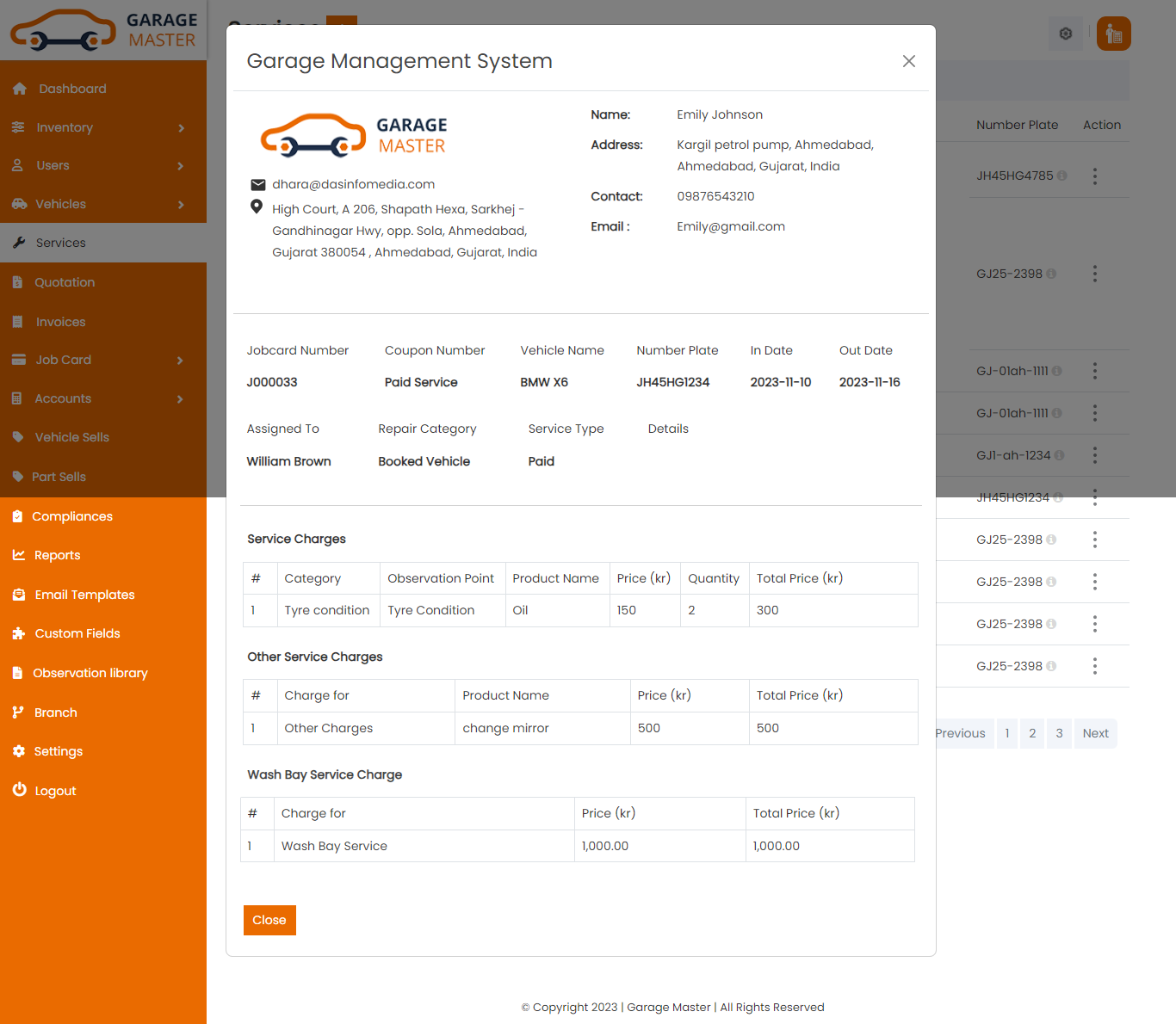Click the Custom Fields puzzle icon
1176x1024 pixels.
(19, 633)
